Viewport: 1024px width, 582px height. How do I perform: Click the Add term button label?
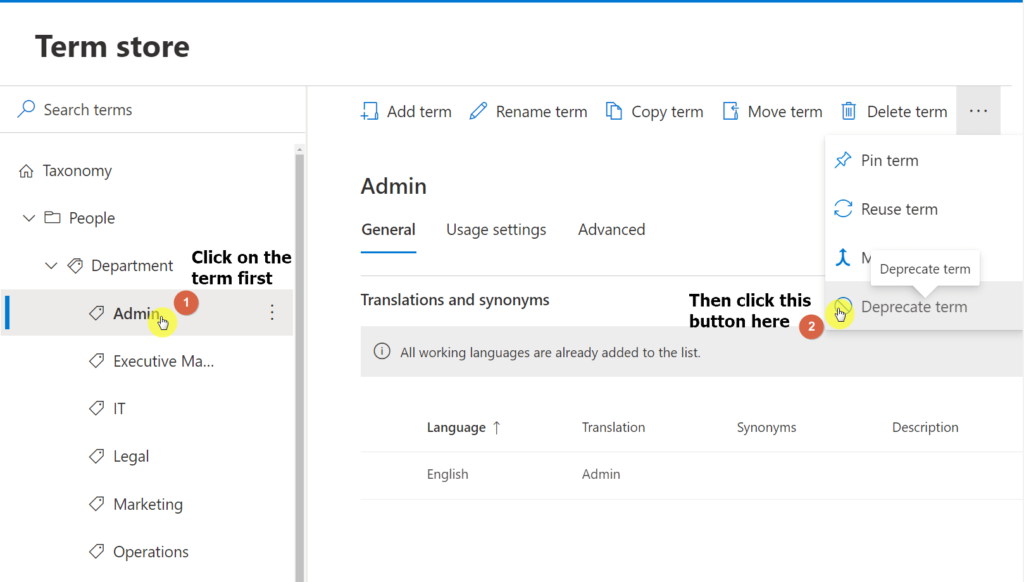[x=419, y=112]
